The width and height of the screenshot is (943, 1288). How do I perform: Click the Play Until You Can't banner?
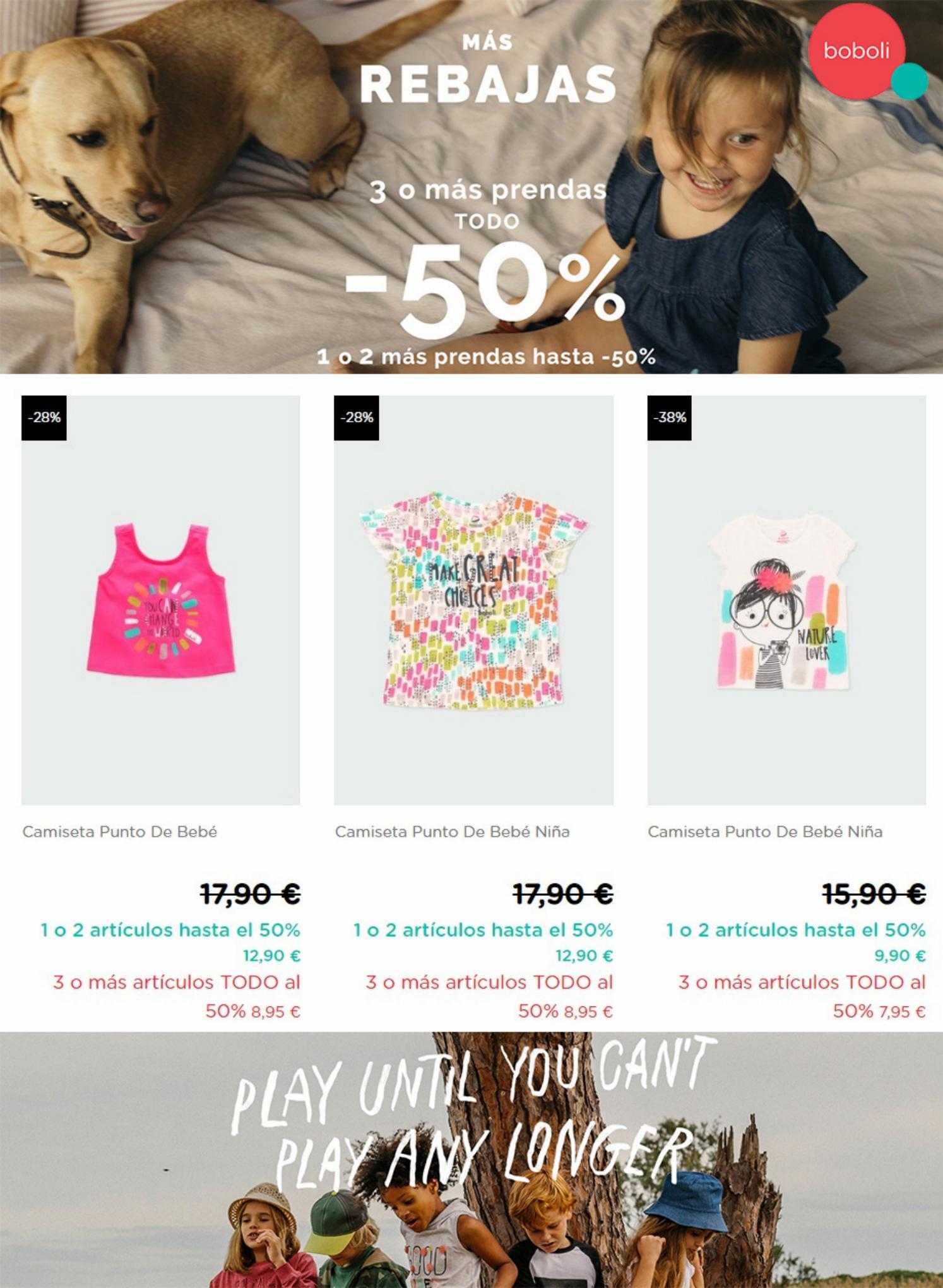pos(471,1160)
